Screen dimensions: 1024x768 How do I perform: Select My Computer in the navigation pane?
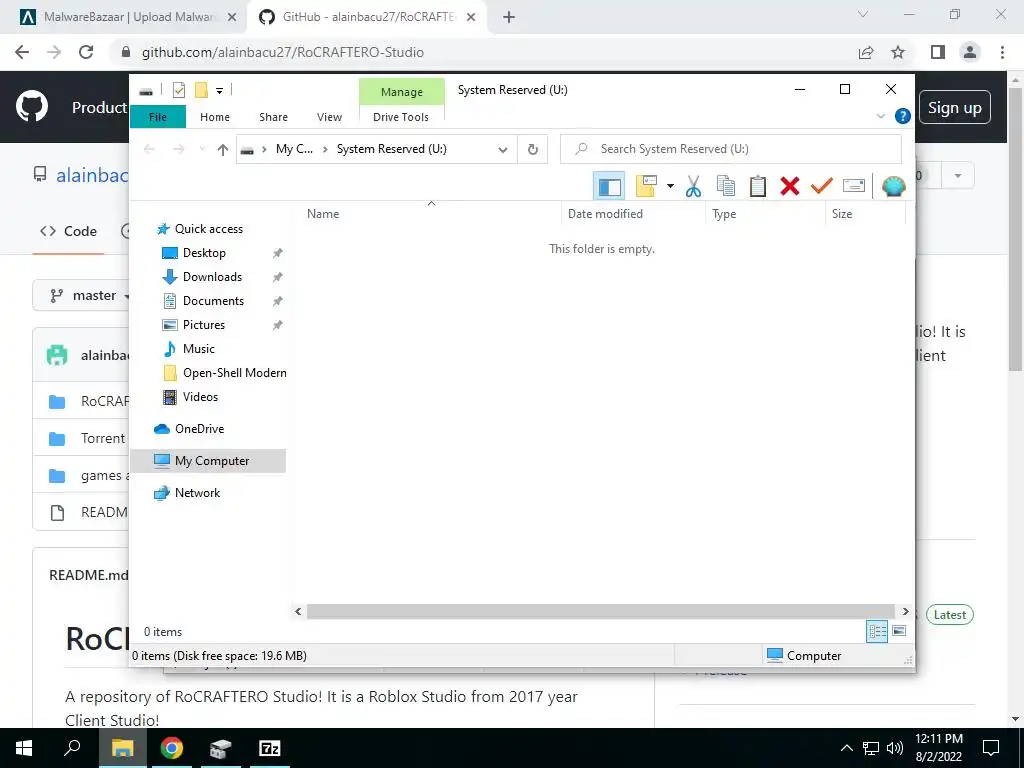[x=208, y=461]
